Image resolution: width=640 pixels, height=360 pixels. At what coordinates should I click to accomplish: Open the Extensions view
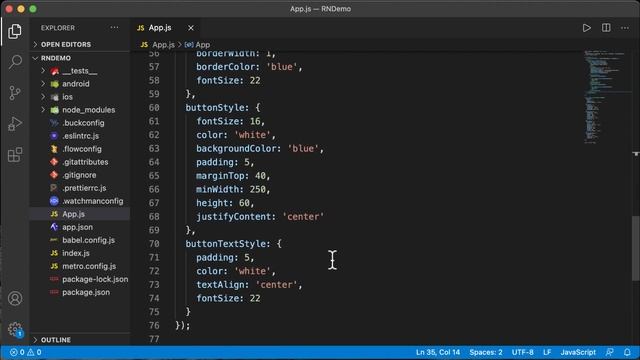15,155
